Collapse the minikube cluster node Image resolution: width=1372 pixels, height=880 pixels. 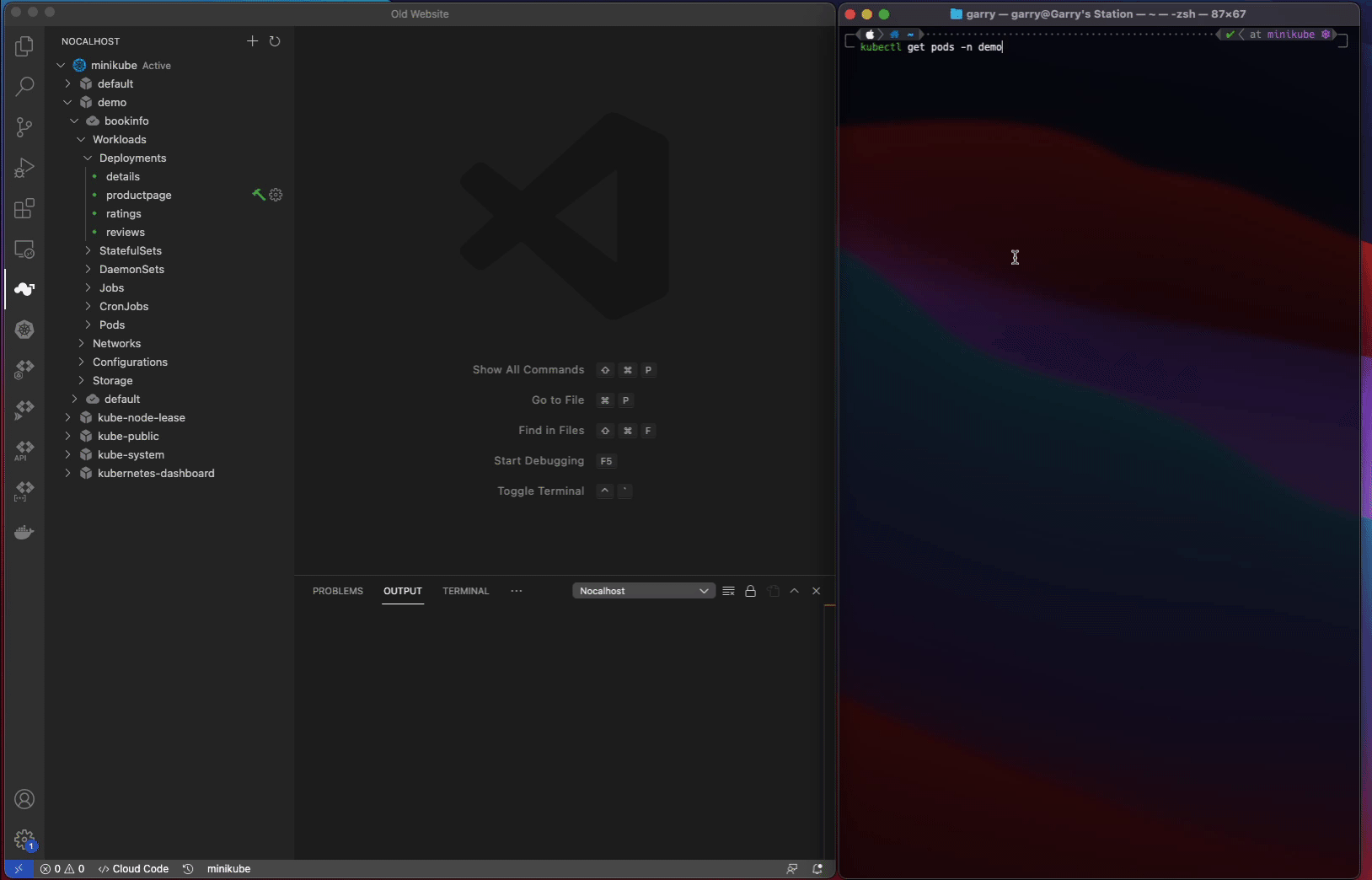(x=61, y=65)
